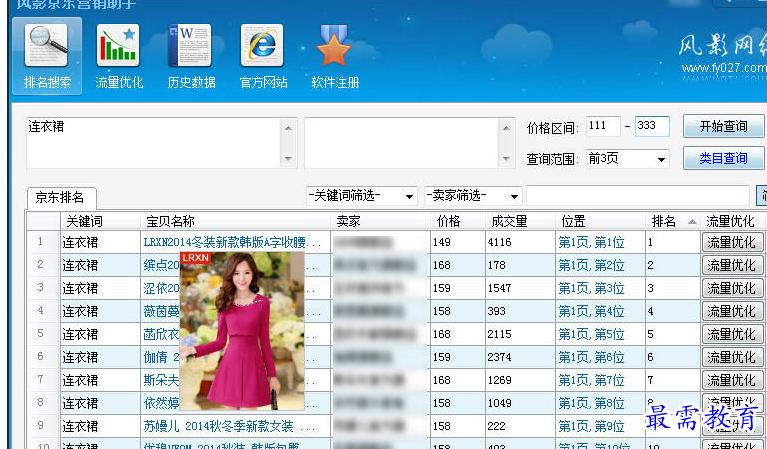Click the LRXN pink dress preview thumbnail
Viewport: 767px width, 449px height.
[242, 331]
